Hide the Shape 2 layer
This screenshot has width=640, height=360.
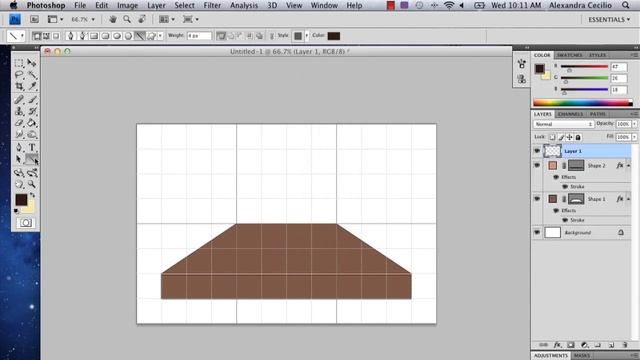point(537,165)
